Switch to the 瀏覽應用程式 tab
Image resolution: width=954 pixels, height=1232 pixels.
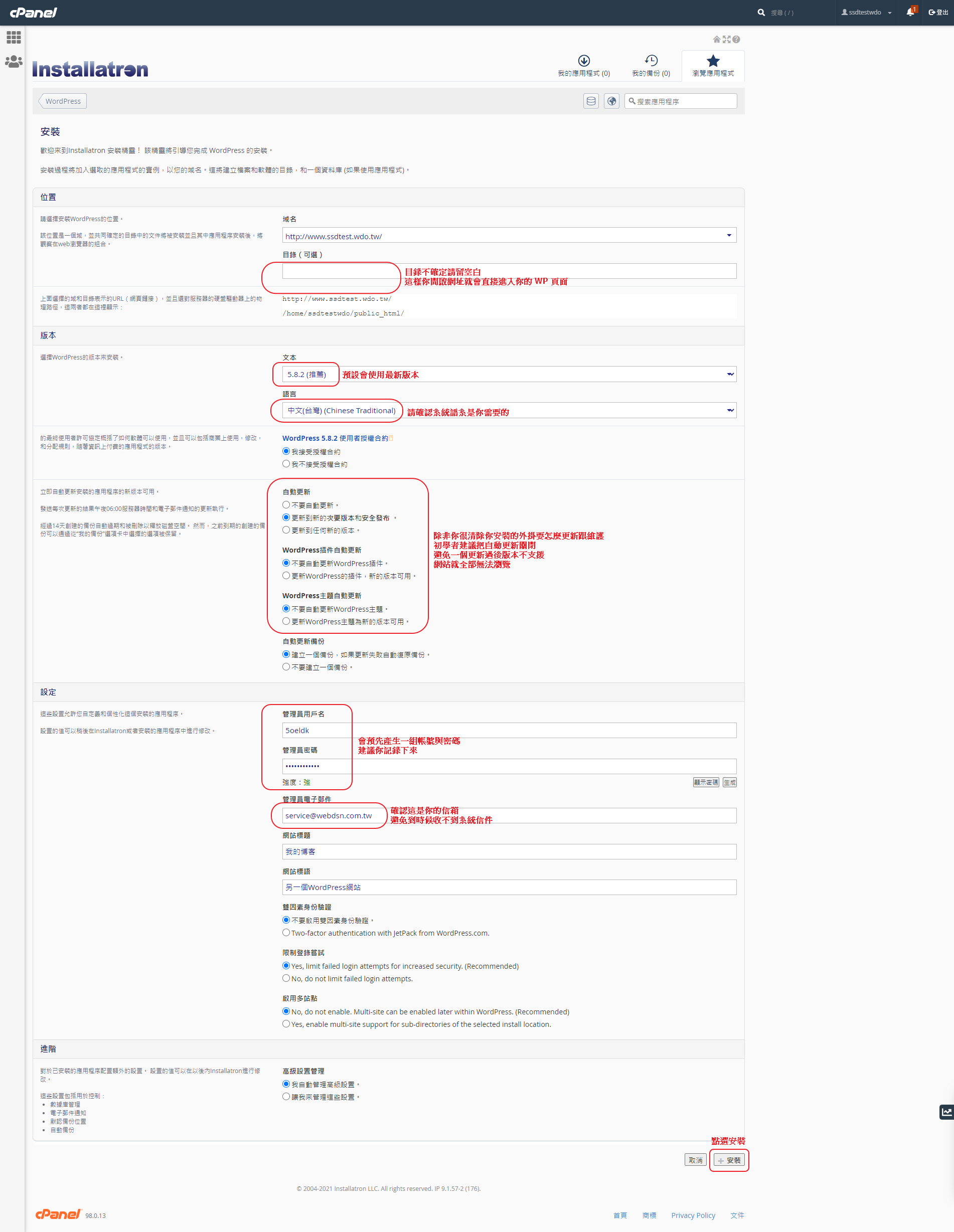pos(713,66)
